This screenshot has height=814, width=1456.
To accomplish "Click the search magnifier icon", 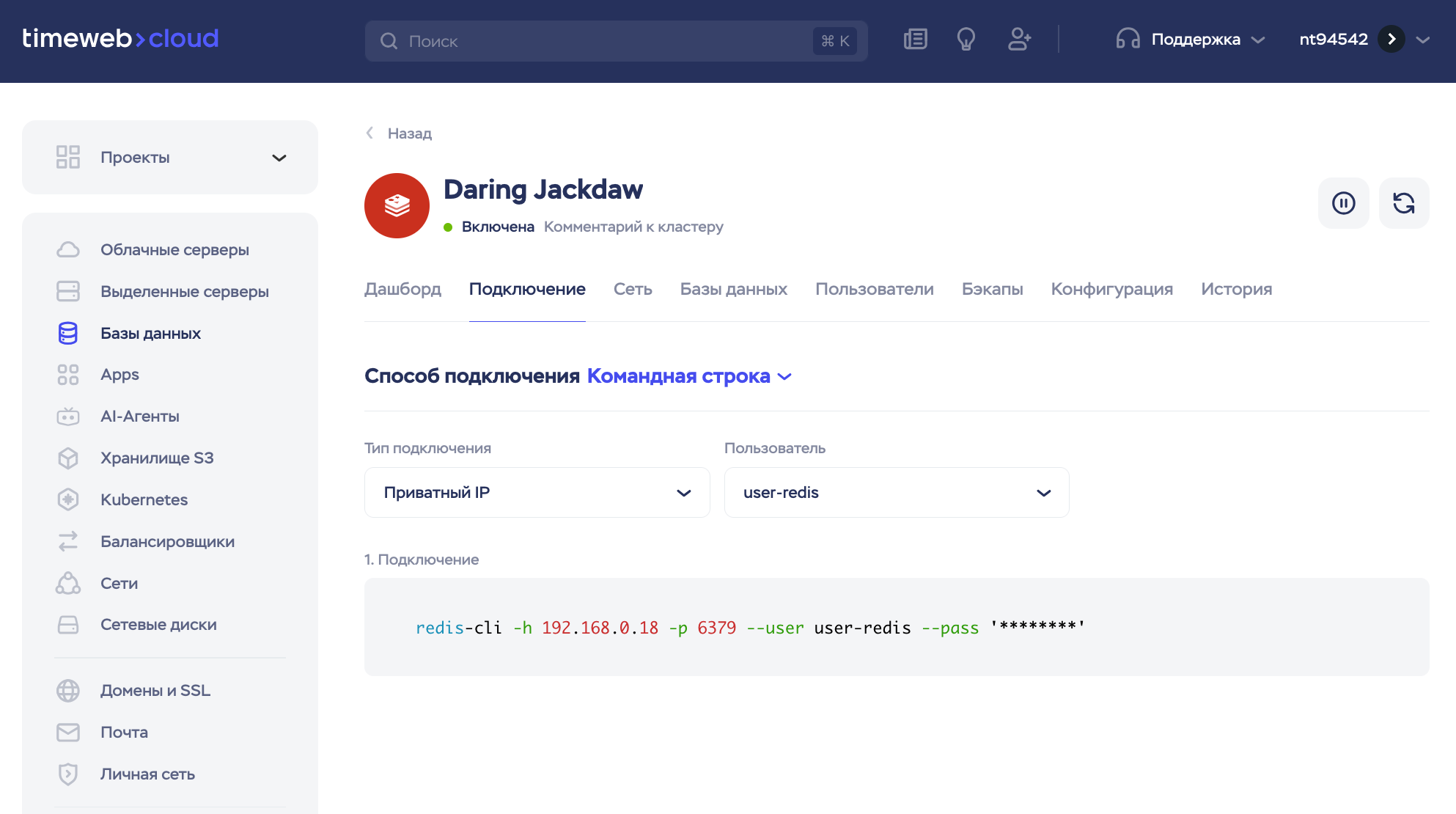I will [x=389, y=41].
